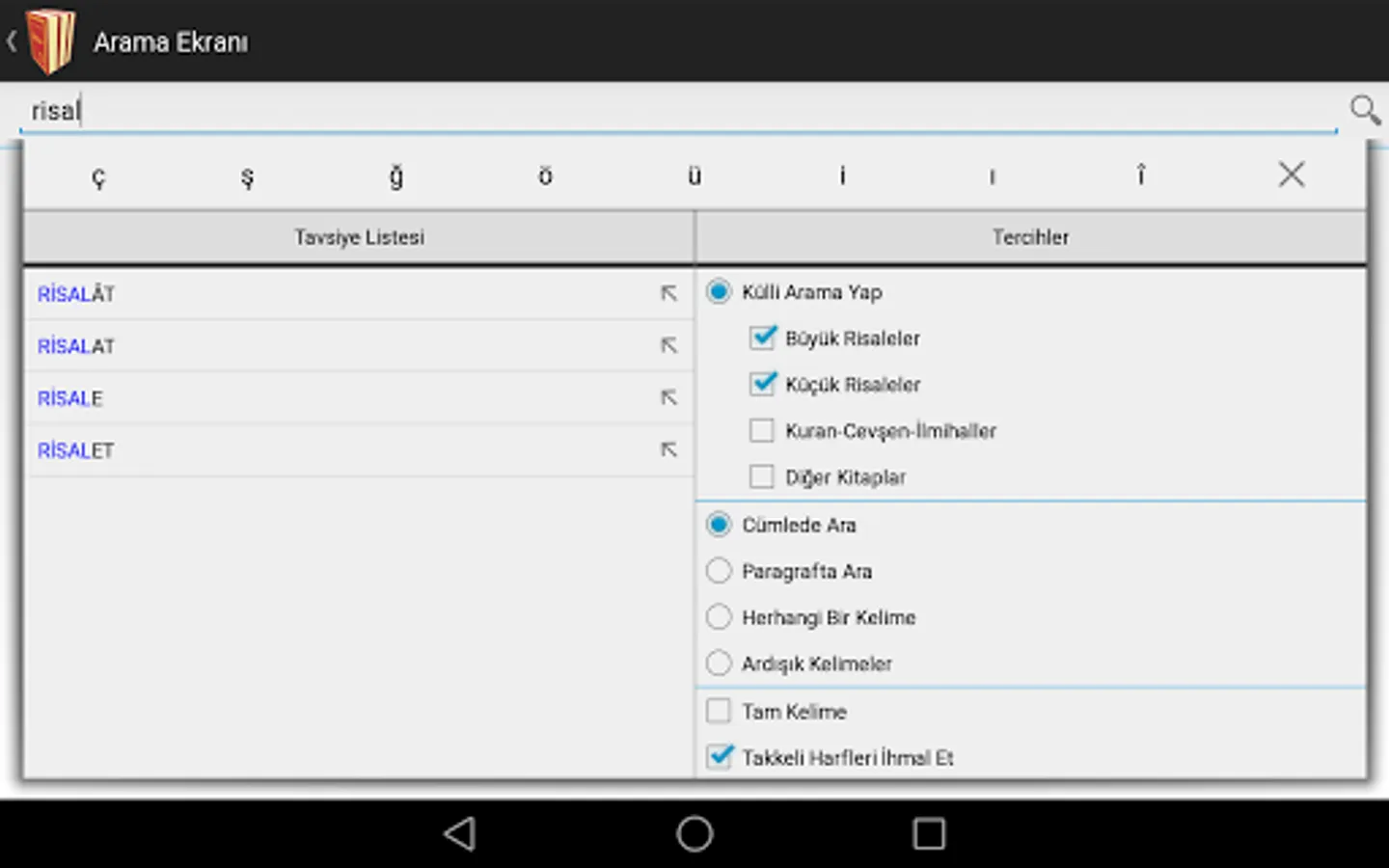This screenshot has width=1389, height=868.
Task: Uncheck Büyük Risaleler
Action: point(762,338)
